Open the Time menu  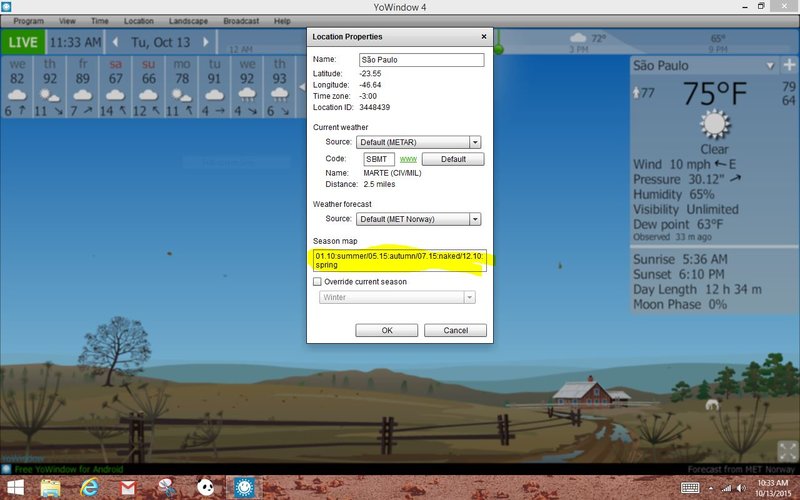pos(99,21)
